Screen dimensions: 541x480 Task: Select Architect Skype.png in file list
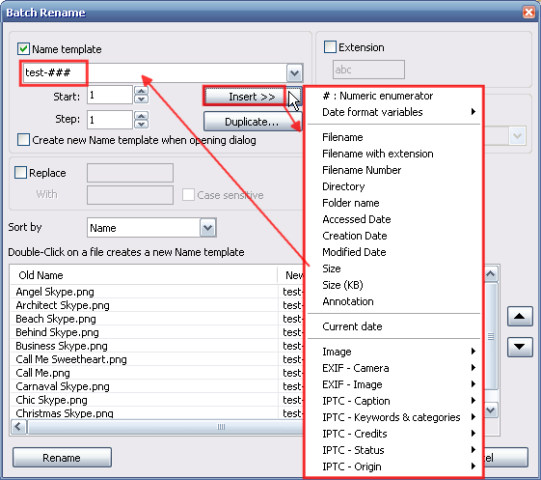(x=62, y=305)
